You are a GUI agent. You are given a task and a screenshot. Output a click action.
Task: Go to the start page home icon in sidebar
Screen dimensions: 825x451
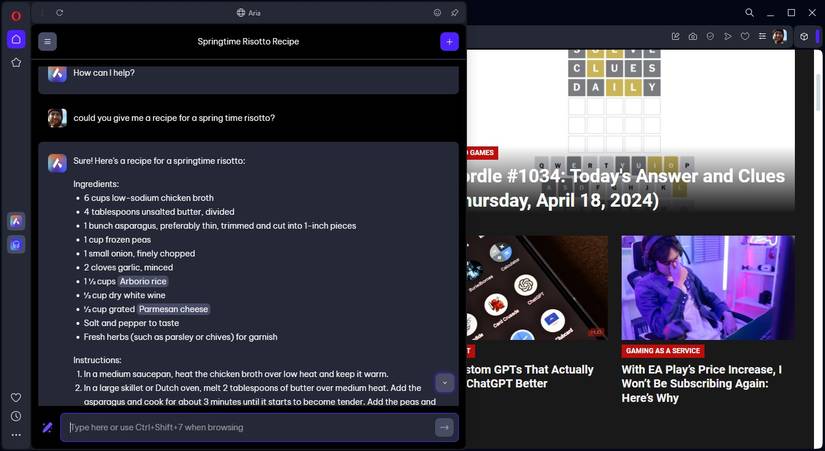coord(16,39)
